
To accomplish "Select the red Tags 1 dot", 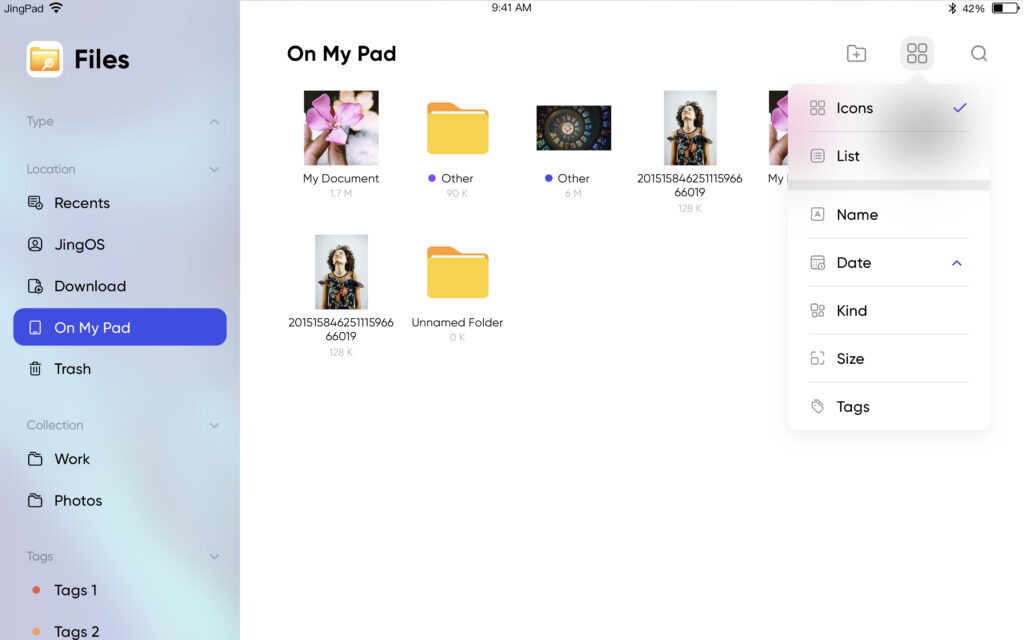I will point(36,590).
